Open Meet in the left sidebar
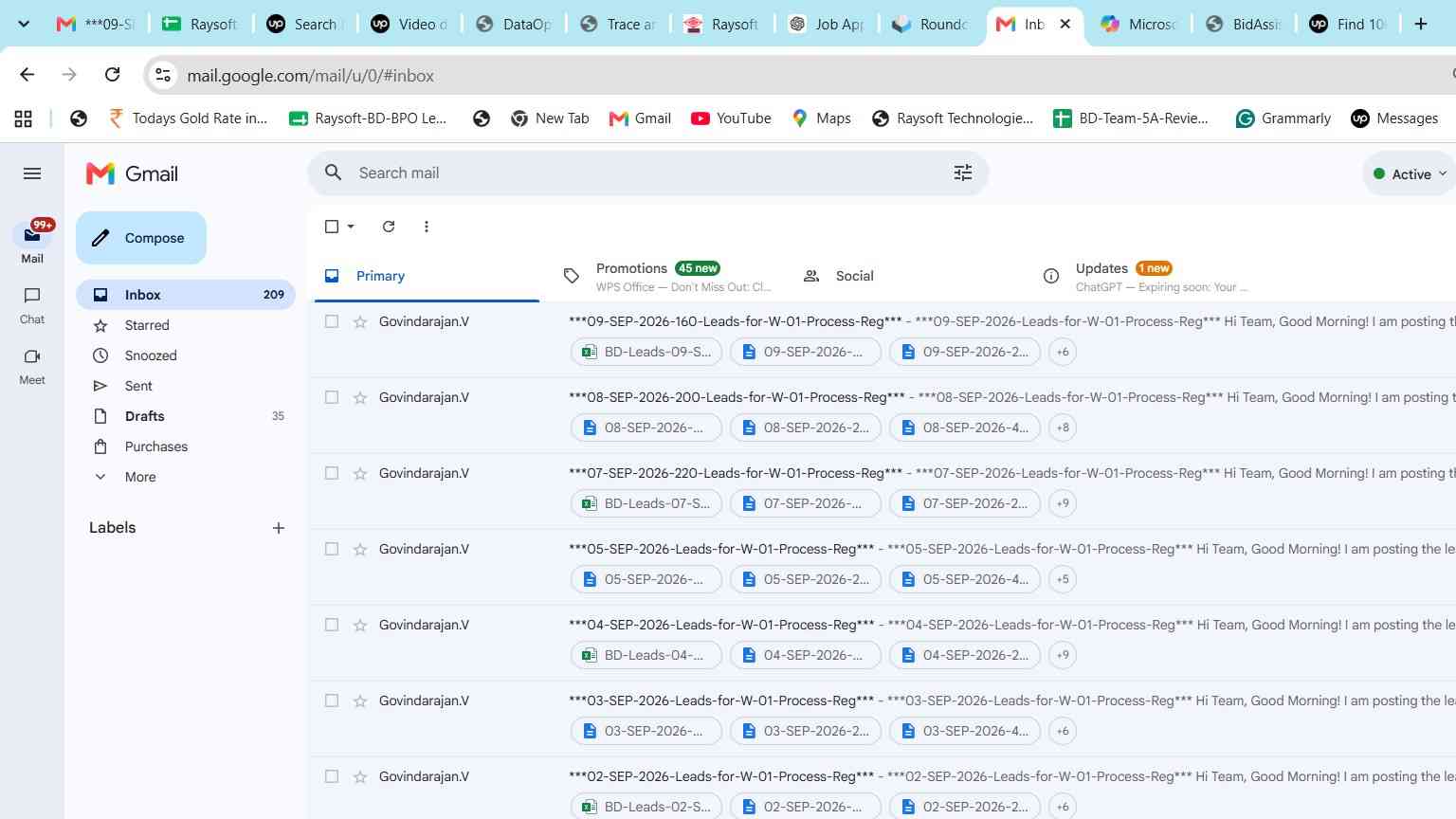This screenshot has height=819, width=1456. (x=32, y=366)
